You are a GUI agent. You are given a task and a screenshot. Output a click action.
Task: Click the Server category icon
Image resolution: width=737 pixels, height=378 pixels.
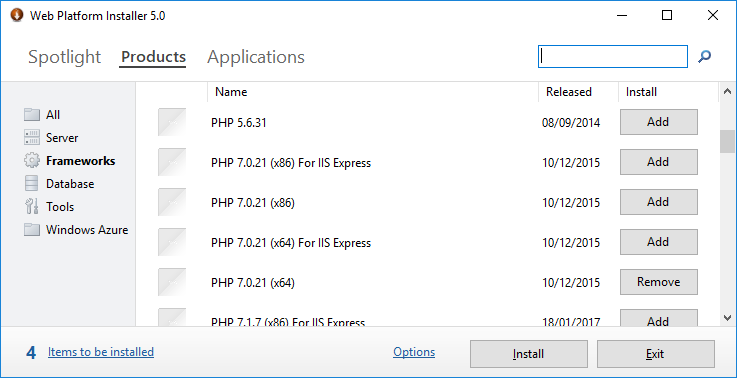pyautogui.click(x=31, y=138)
